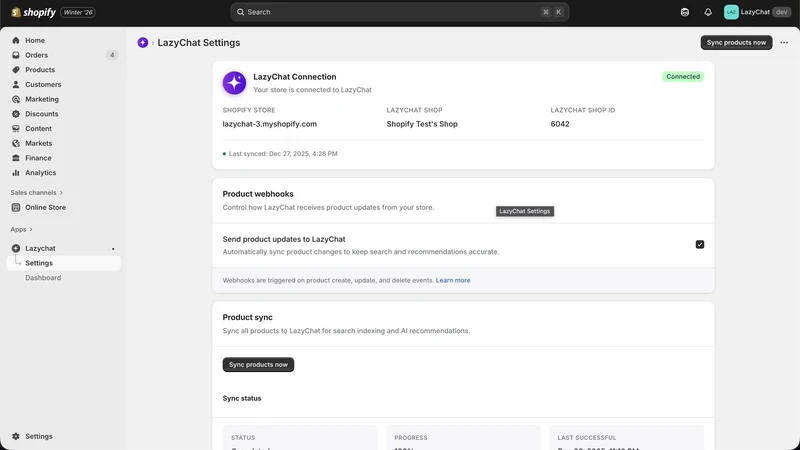The width and height of the screenshot is (800, 450).
Task: Focus the Search field
Action: pos(399,12)
